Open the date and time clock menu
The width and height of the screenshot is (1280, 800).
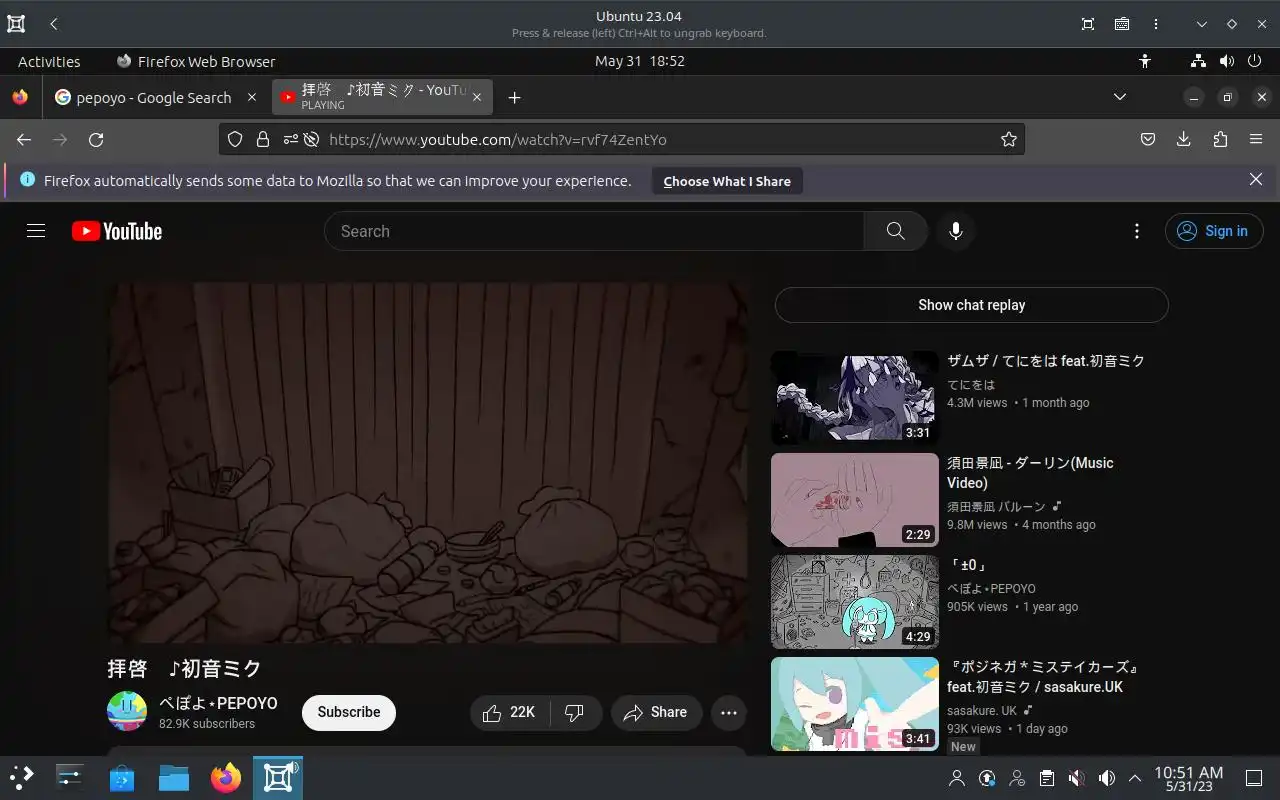[x=1188, y=778]
